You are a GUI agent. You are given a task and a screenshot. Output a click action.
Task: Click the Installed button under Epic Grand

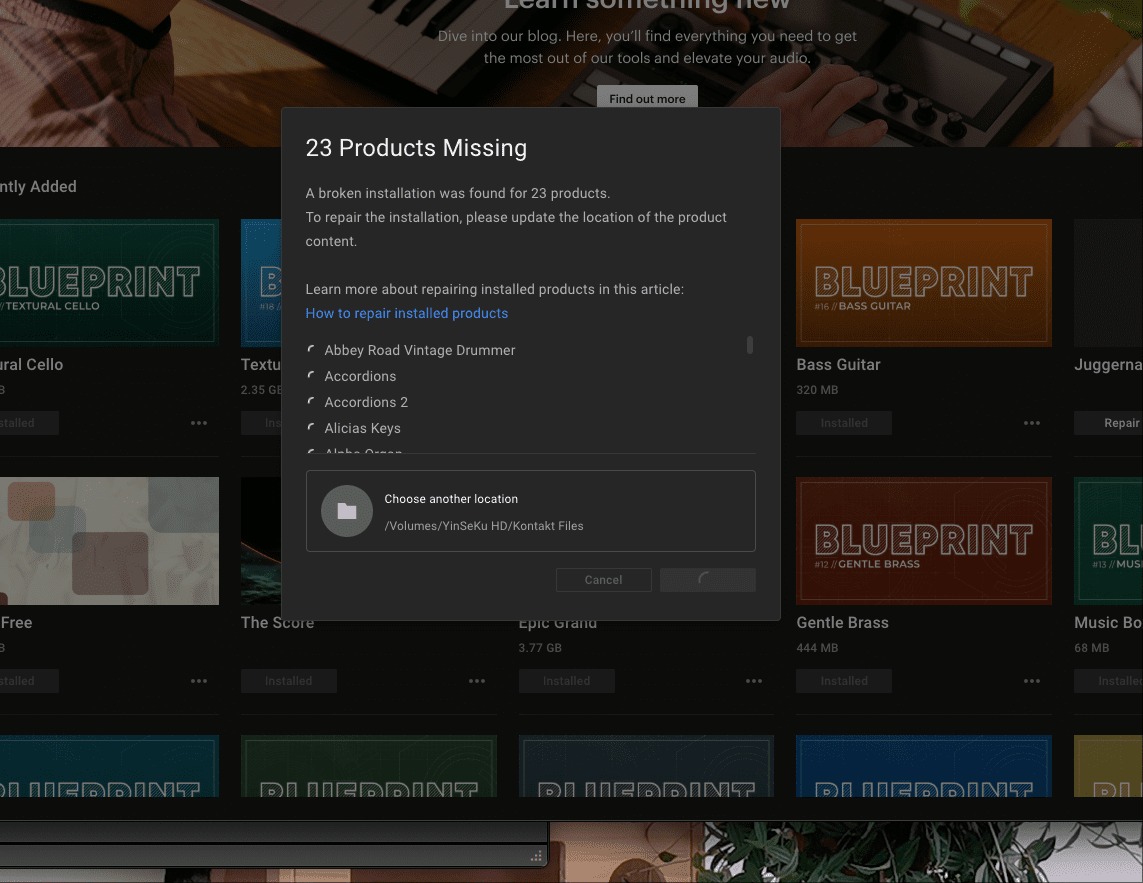tap(566, 681)
